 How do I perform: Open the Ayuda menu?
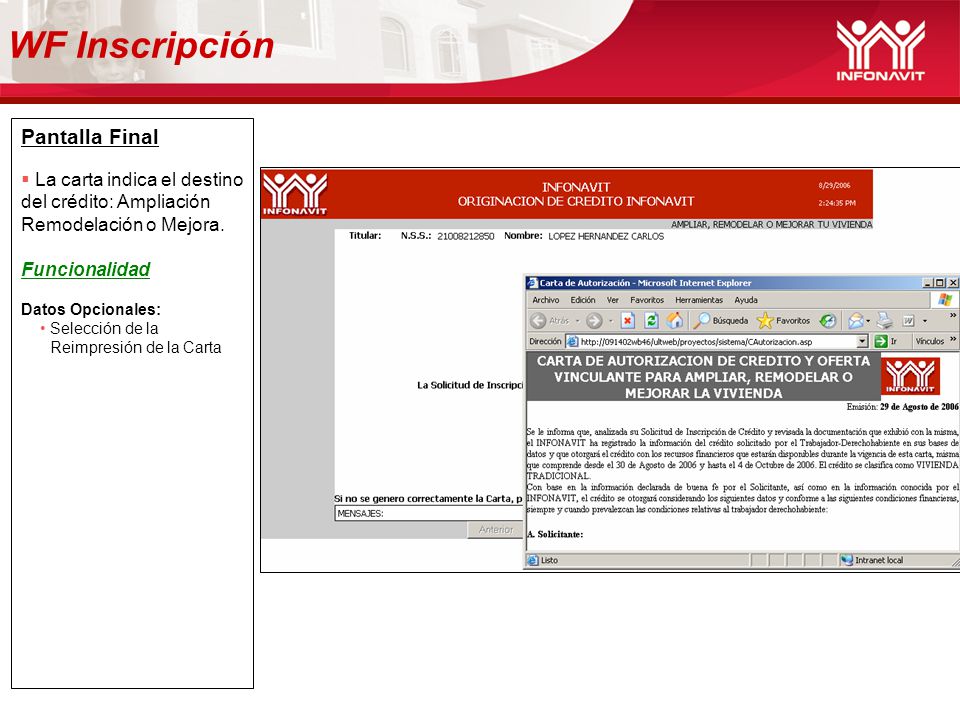click(x=746, y=300)
